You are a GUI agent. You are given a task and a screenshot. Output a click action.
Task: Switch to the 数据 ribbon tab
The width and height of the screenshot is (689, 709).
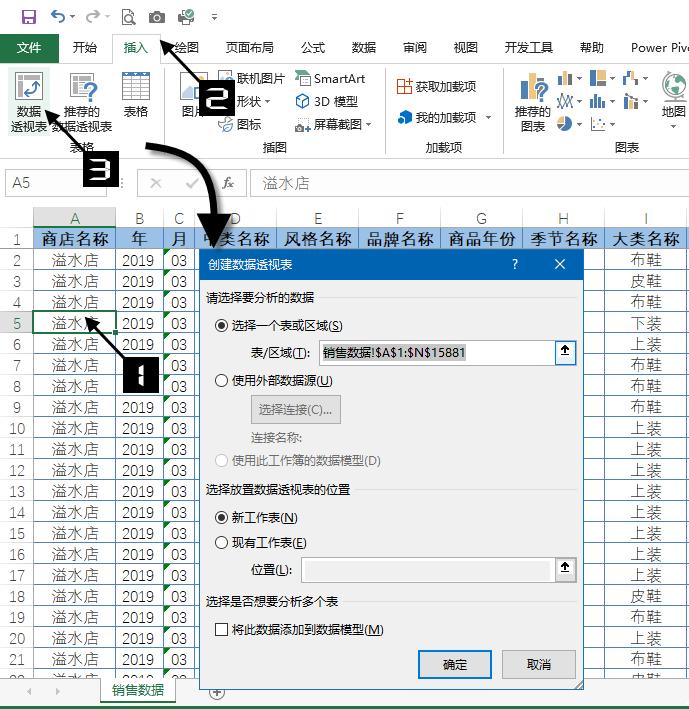363,47
